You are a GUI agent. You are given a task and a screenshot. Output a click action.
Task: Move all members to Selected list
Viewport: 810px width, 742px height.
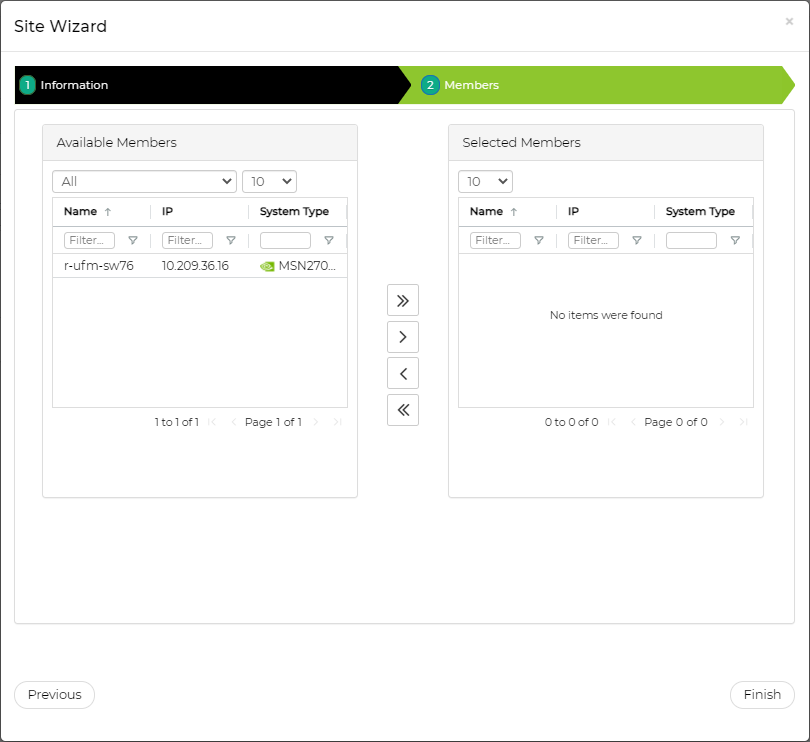403,300
